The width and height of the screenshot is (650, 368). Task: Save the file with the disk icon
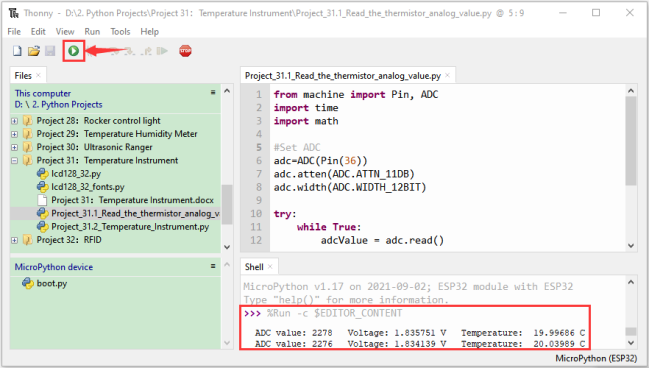pos(50,51)
